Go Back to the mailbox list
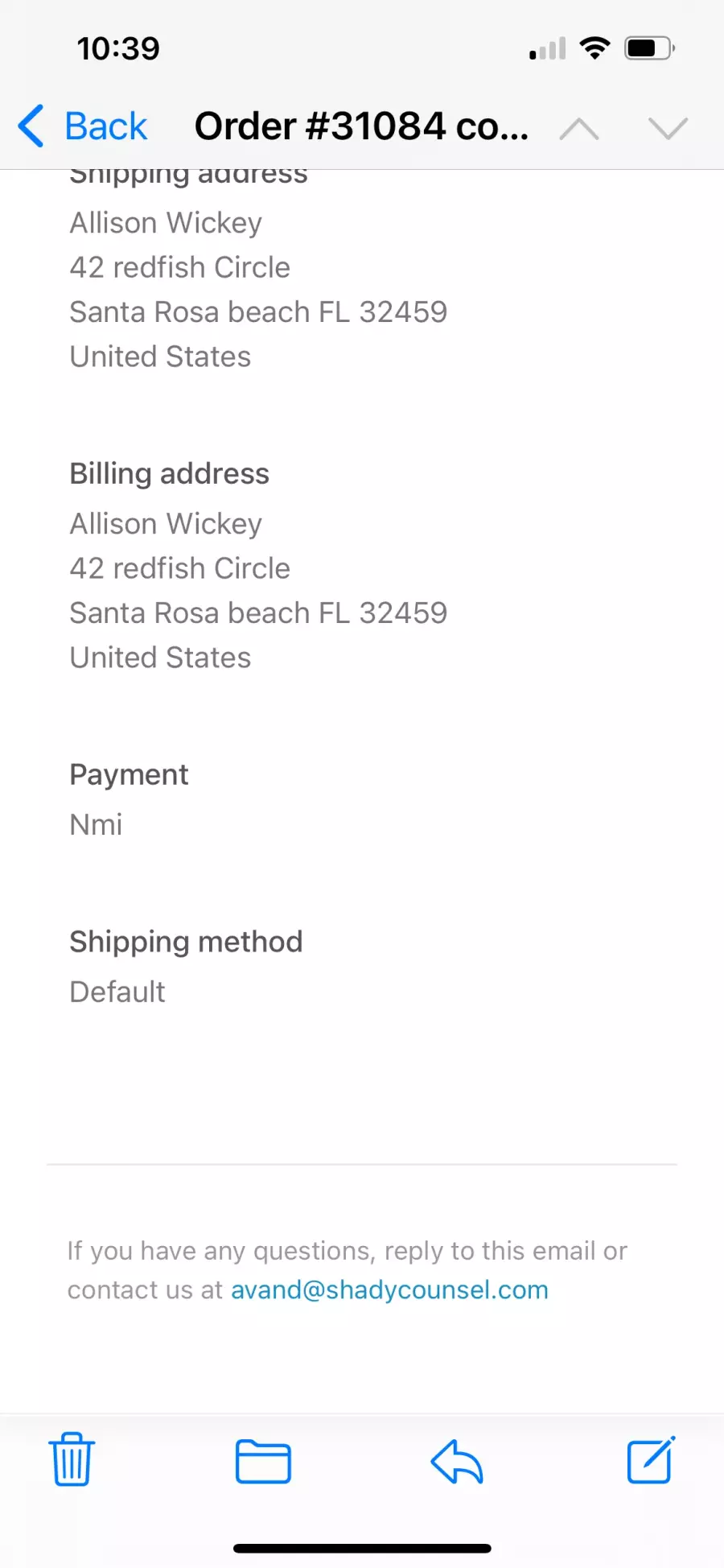 pyautogui.click(x=83, y=126)
